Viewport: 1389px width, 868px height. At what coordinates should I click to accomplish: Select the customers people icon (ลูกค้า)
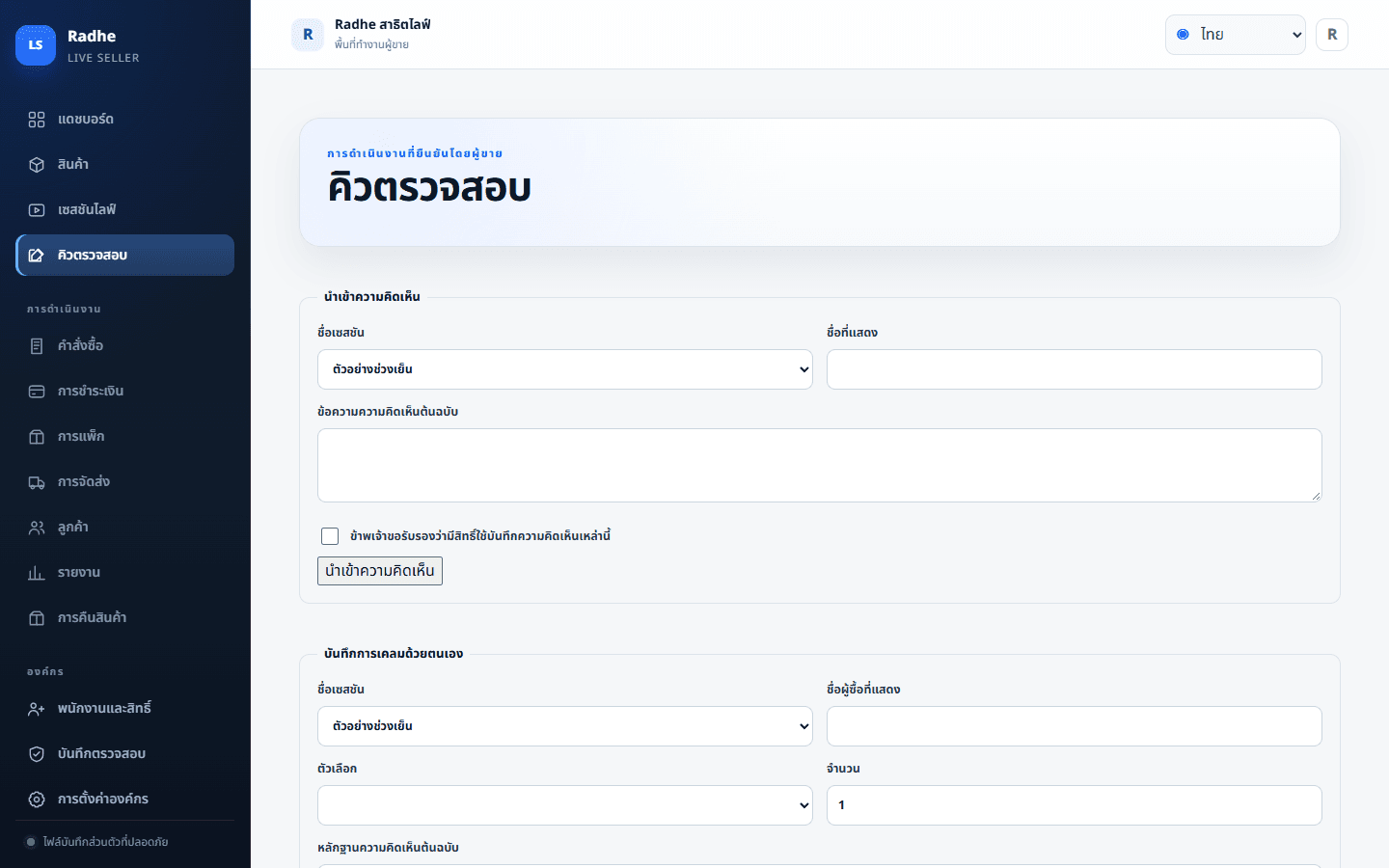point(37,528)
